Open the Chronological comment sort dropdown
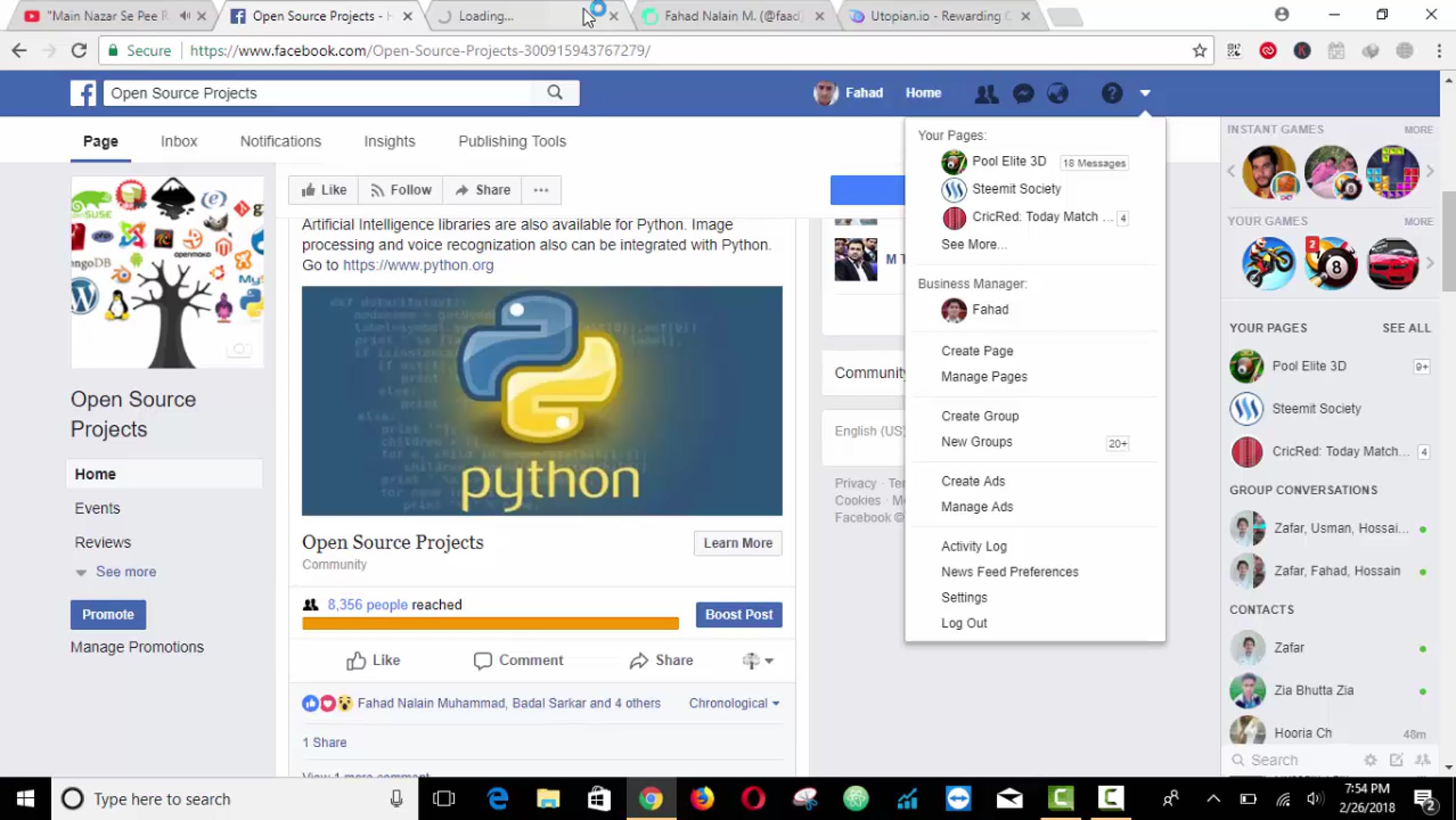1456x820 pixels. coord(734,703)
